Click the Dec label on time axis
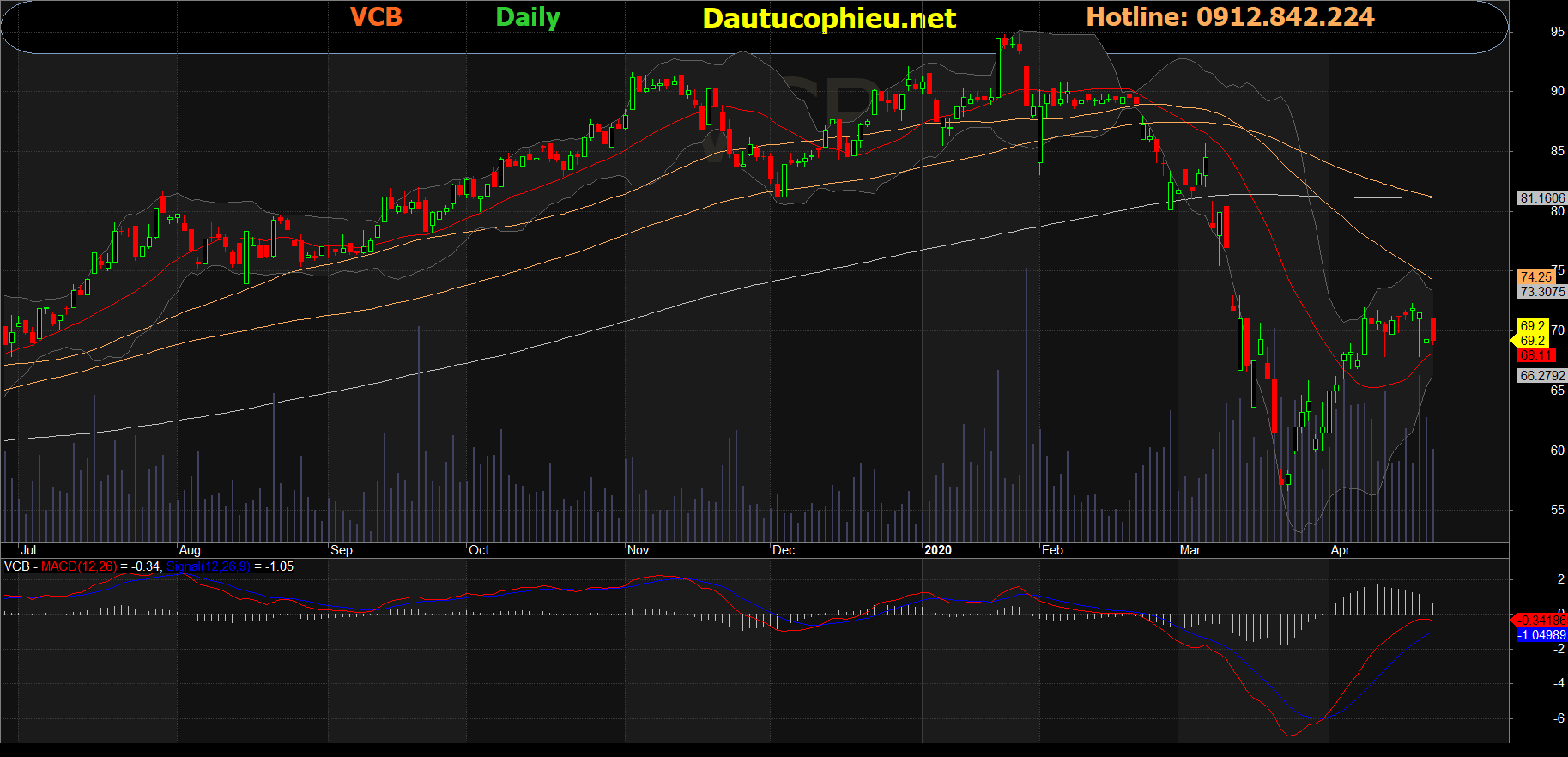Screen dimensions: 1568x757 (784, 550)
